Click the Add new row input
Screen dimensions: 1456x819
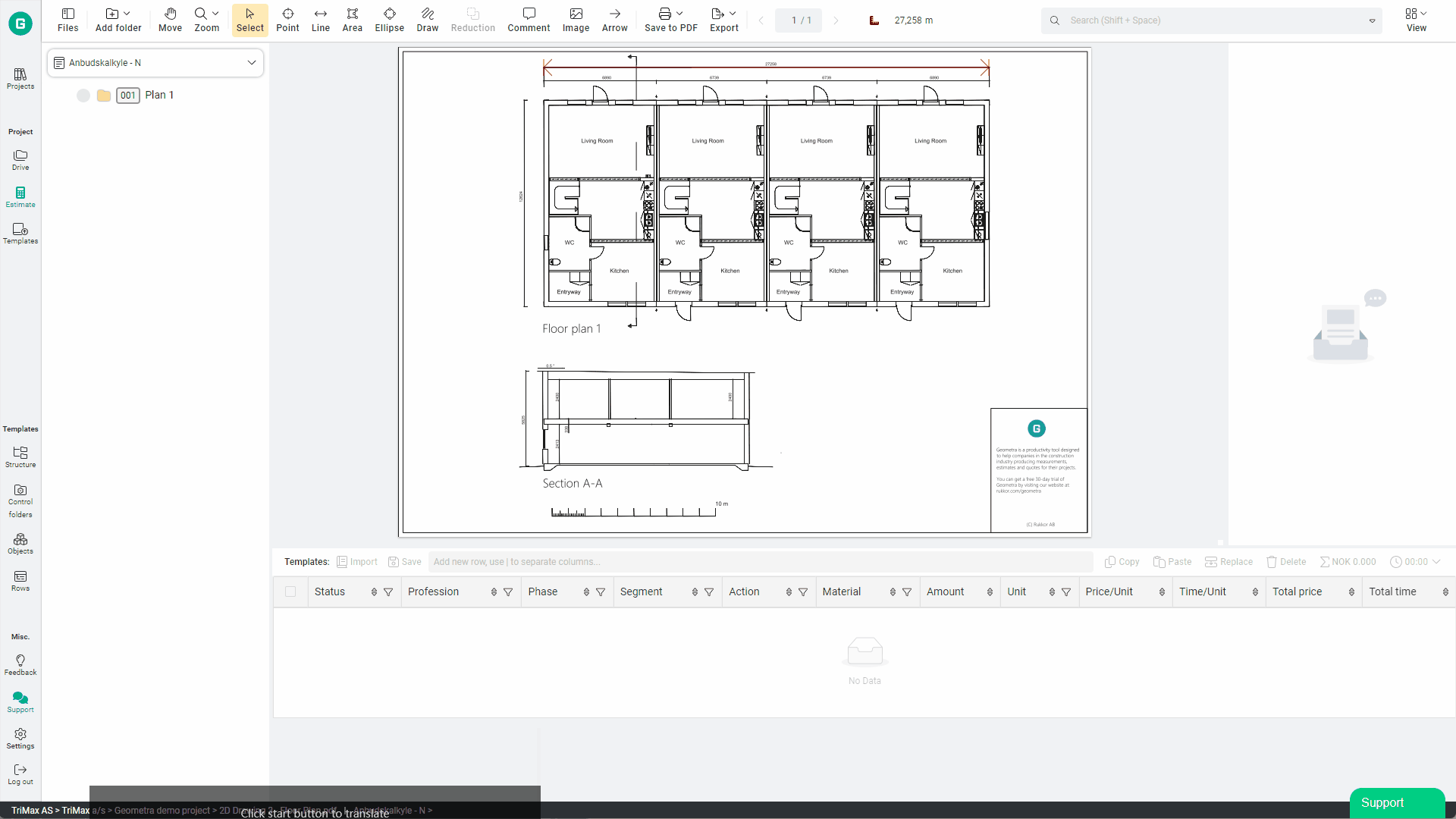(x=761, y=562)
